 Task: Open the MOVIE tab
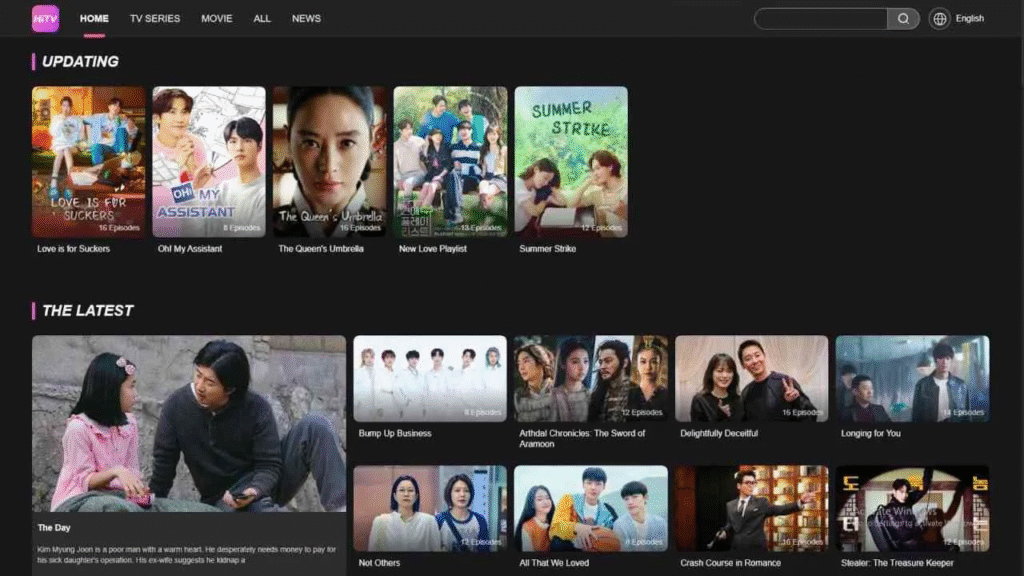tap(217, 18)
